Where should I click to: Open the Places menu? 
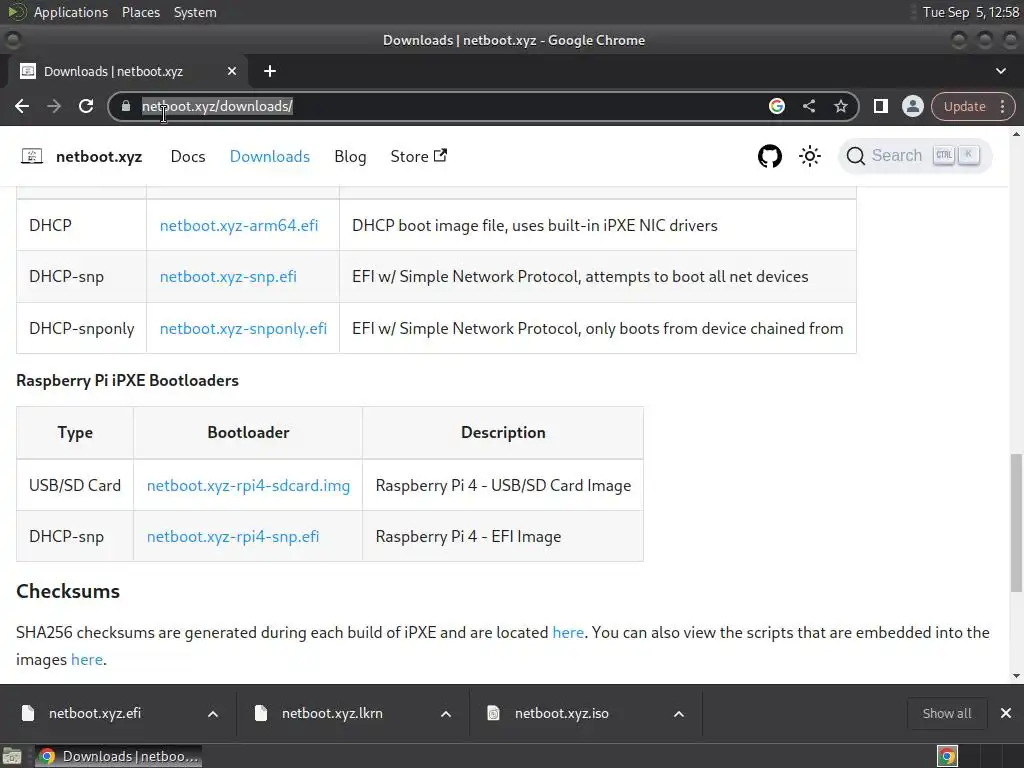(x=140, y=12)
